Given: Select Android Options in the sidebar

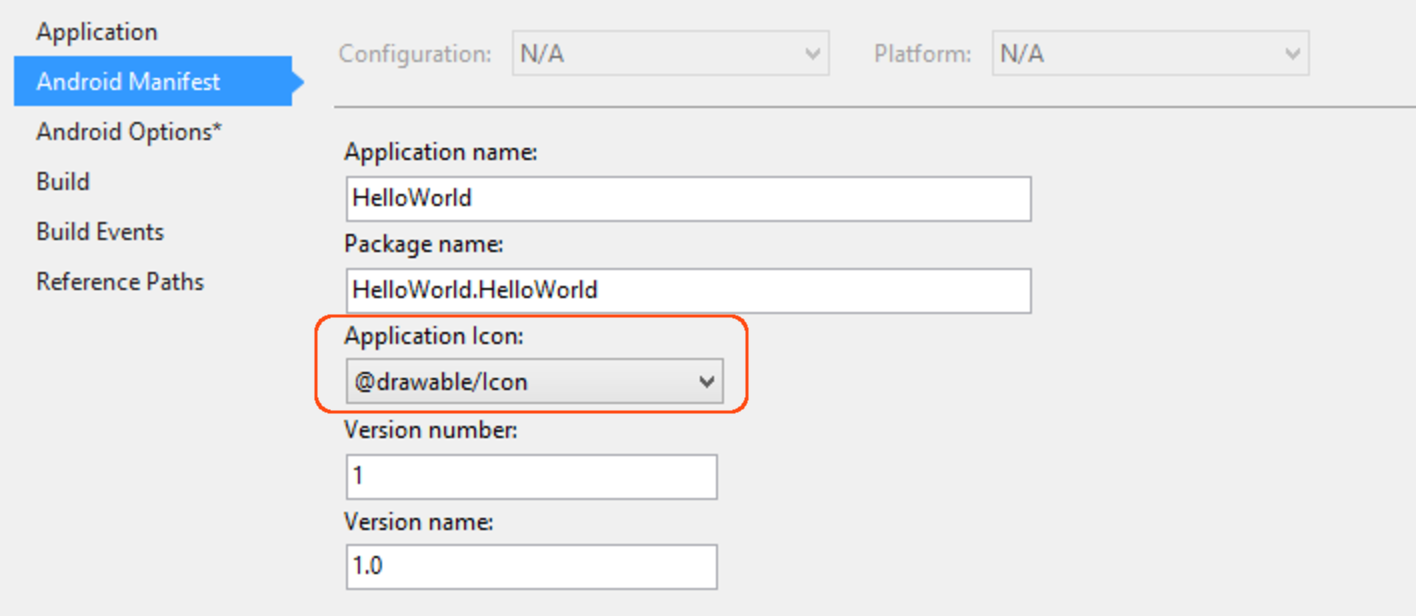Looking at the screenshot, I should pyautogui.click(x=128, y=131).
